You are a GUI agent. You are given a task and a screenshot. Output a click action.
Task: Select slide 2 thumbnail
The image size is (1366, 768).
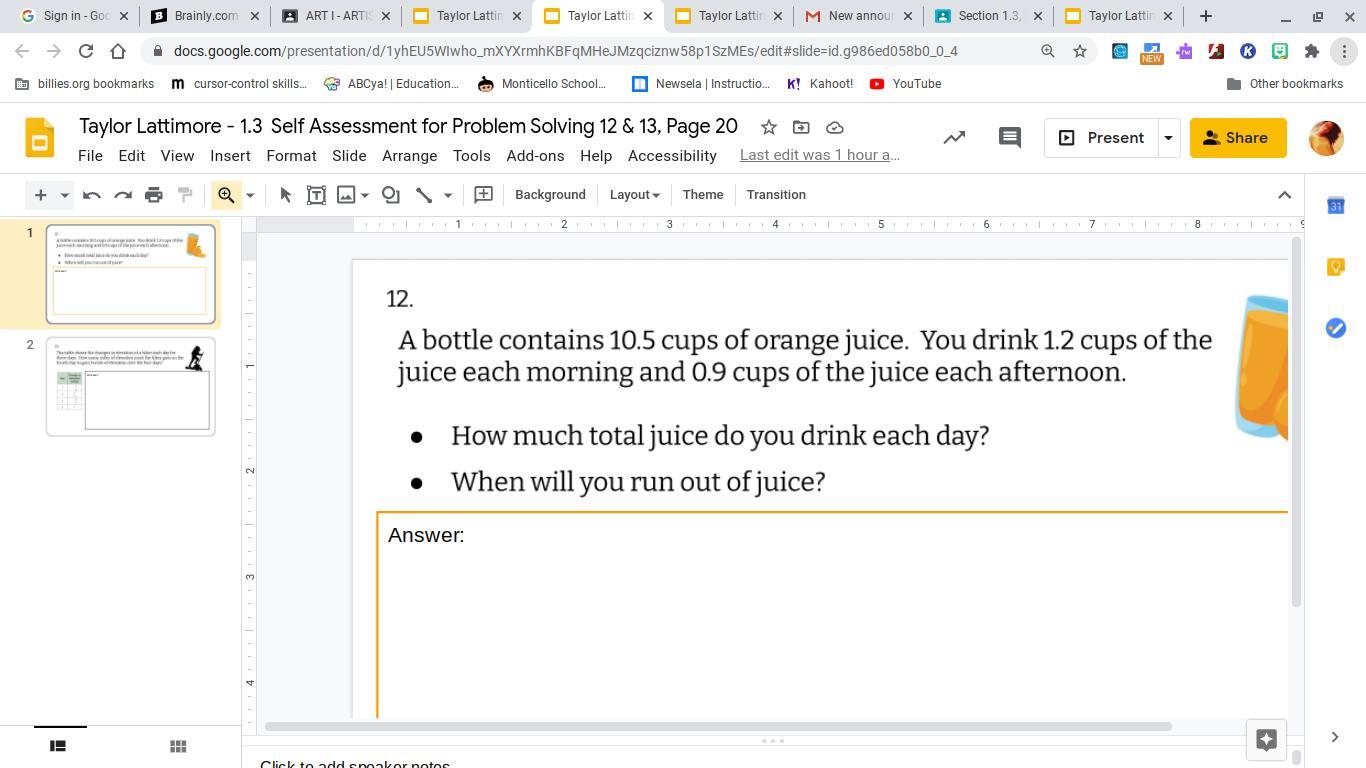tap(130, 386)
